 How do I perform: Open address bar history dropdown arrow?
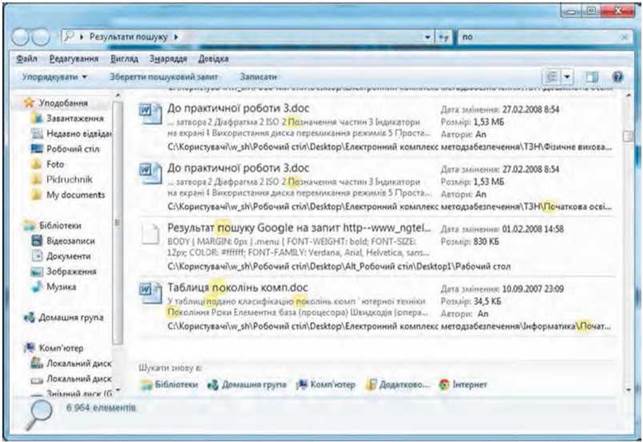coord(427,37)
